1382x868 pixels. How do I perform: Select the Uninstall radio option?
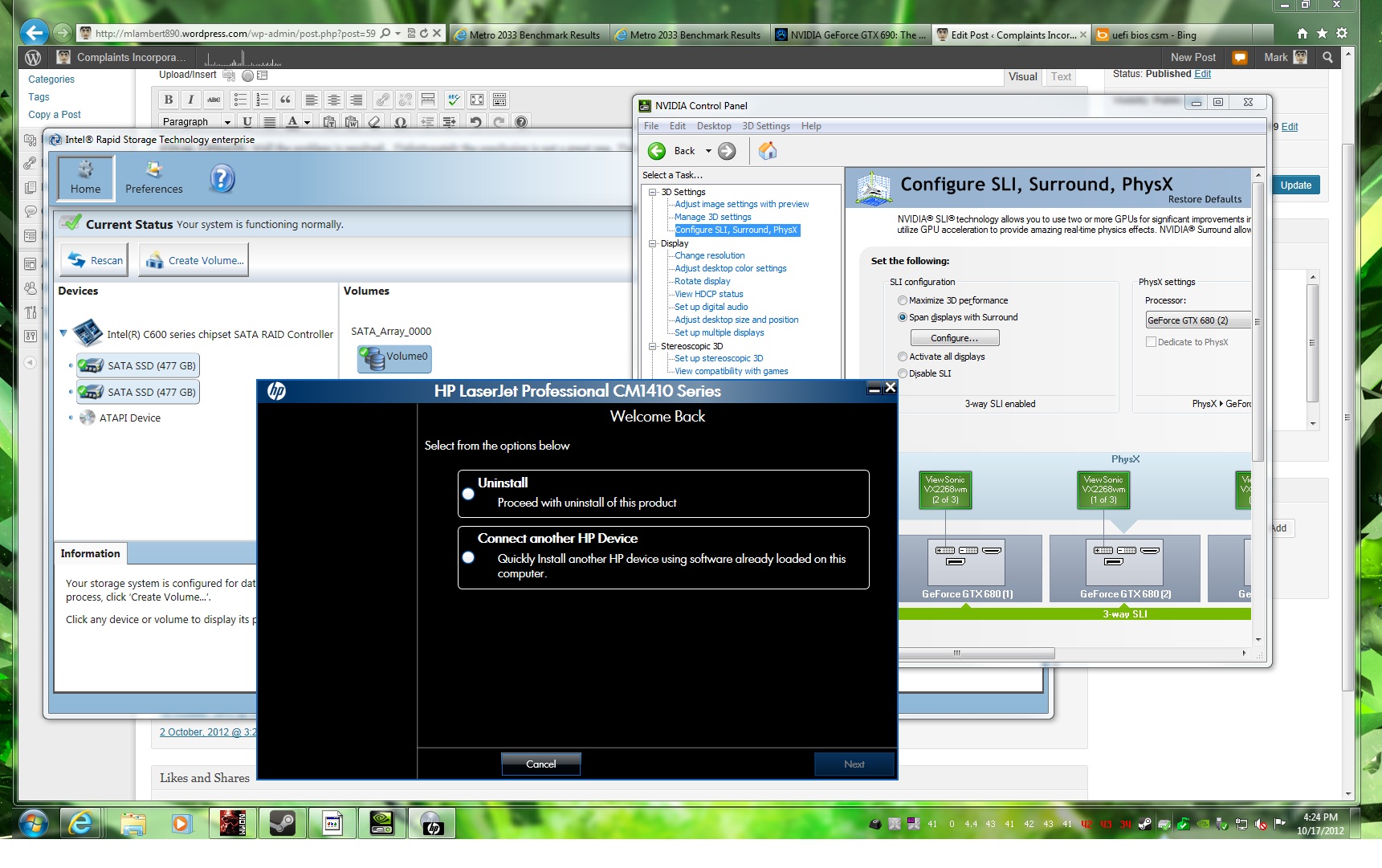tap(468, 494)
